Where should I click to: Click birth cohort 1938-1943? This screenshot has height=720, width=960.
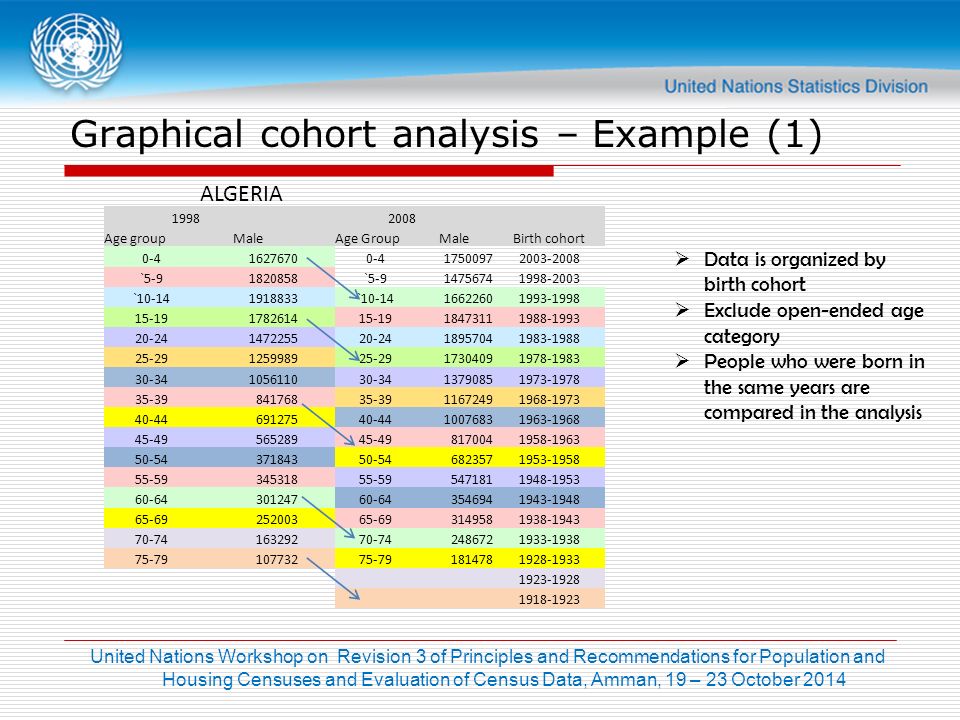pos(549,519)
